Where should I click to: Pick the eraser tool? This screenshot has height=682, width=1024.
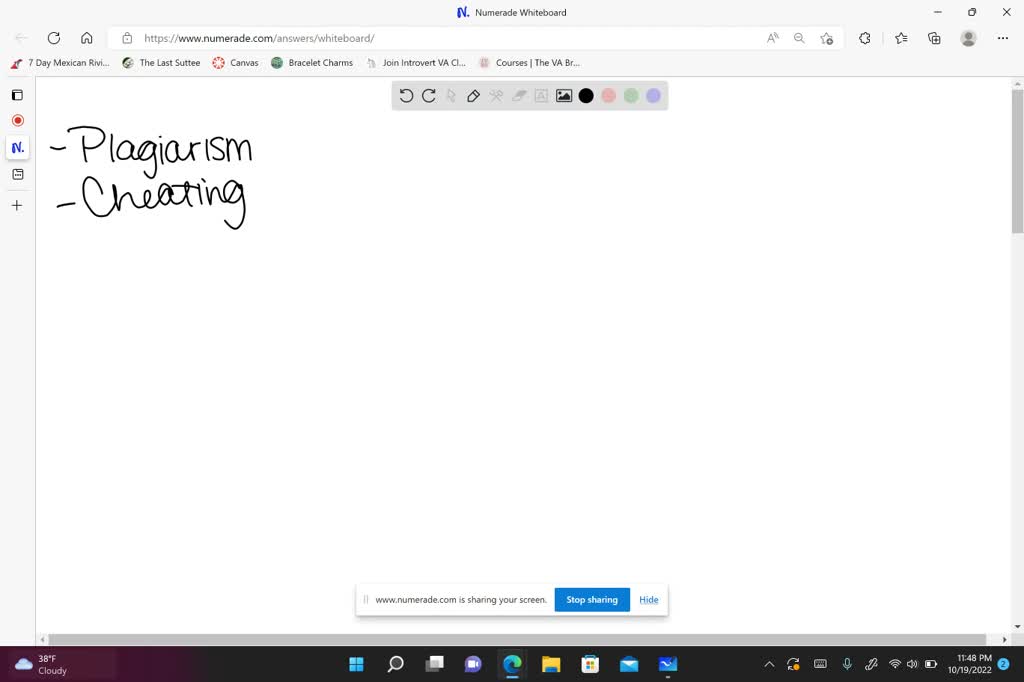[519, 96]
